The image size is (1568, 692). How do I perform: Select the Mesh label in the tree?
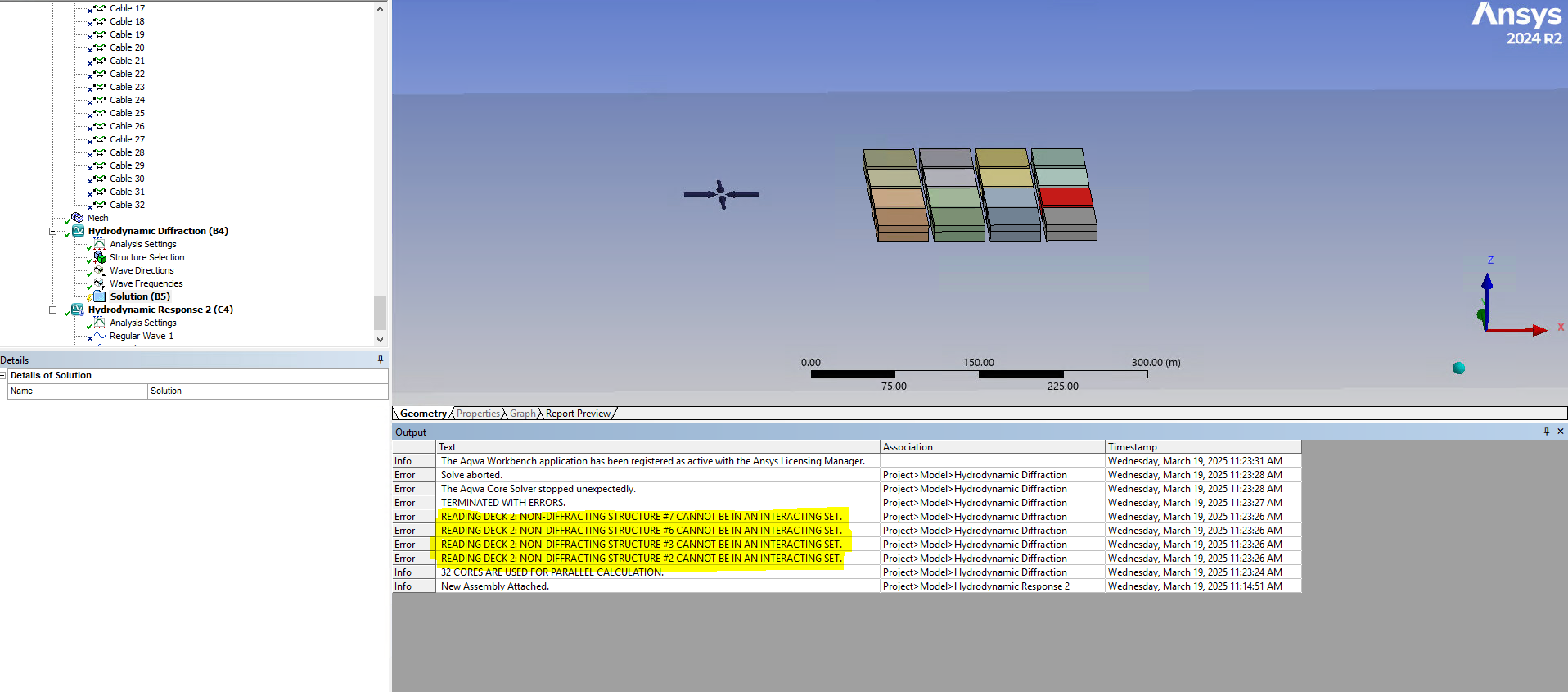tap(97, 218)
